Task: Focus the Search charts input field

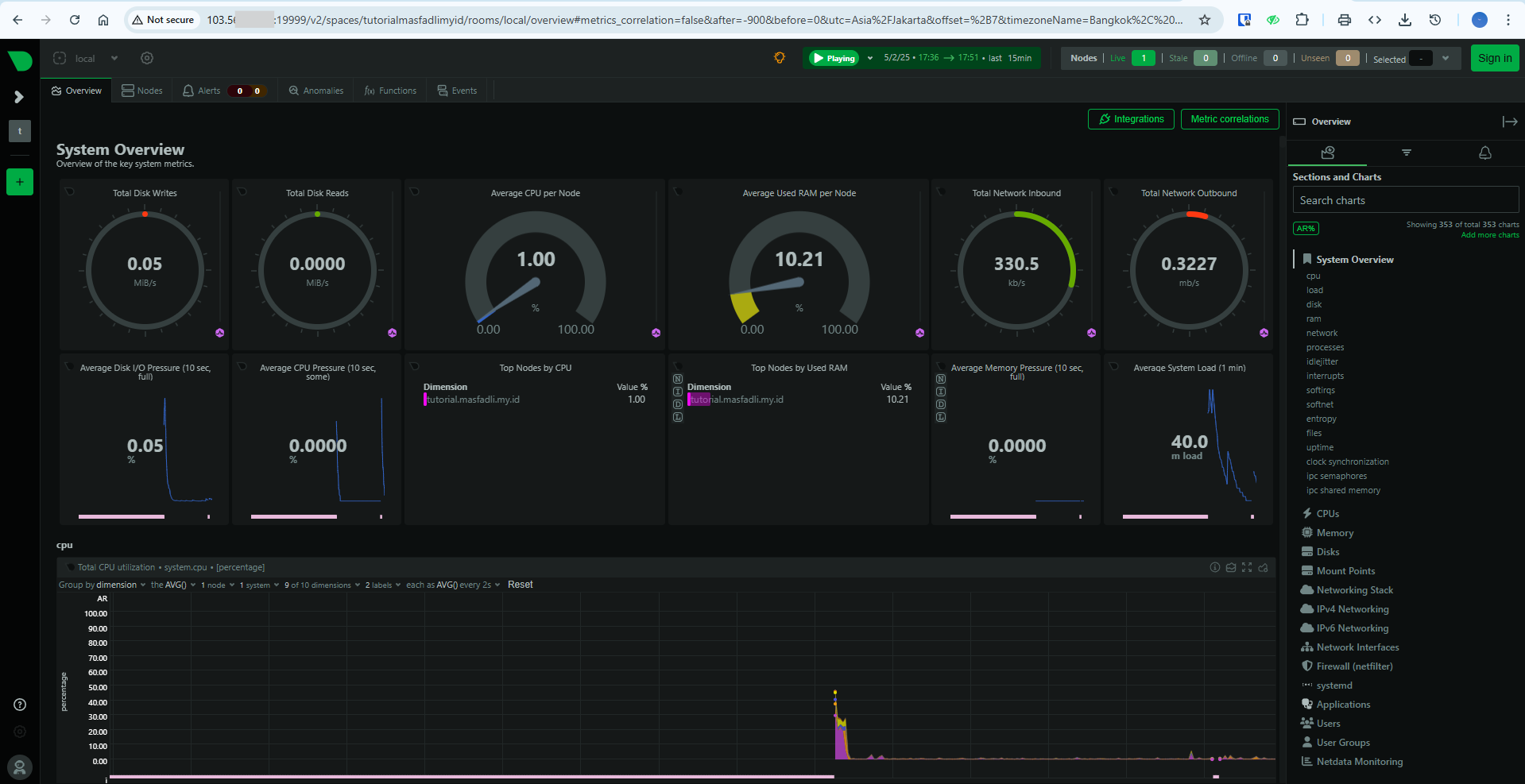Action: (x=1405, y=200)
